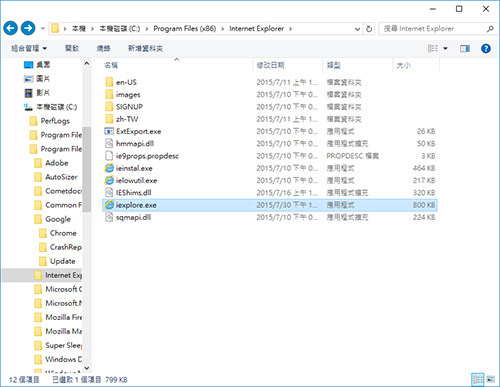The width and height of the screenshot is (500, 387).
Task: Select Cometdocs folder in tree
Action: pyautogui.click(x=58, y=191)
